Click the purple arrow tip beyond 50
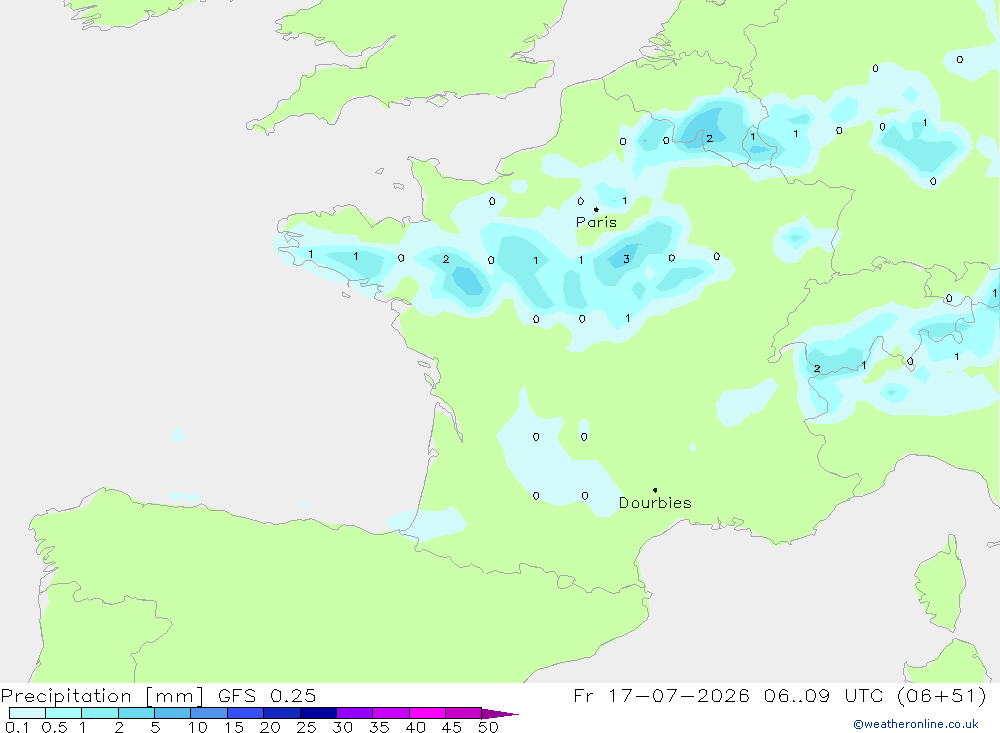Image resolution: width=1000 pixels, height=733 pixels. tap(501, 713)
